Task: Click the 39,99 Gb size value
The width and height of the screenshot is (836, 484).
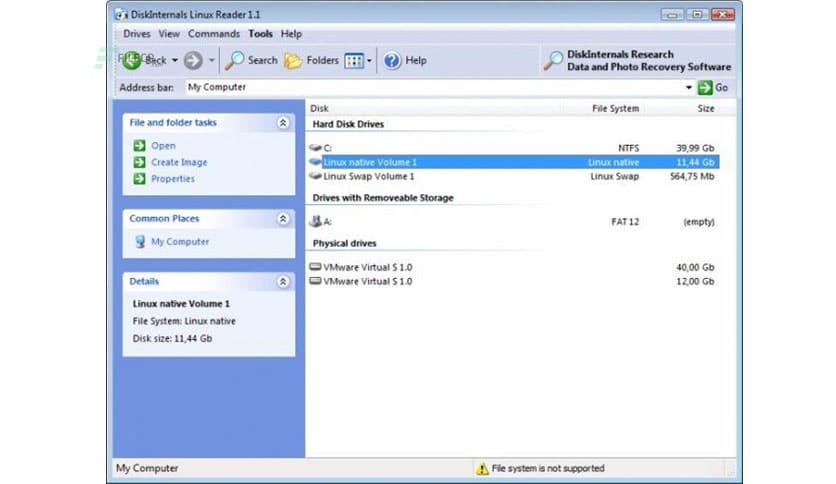Action: coord(695,148)
